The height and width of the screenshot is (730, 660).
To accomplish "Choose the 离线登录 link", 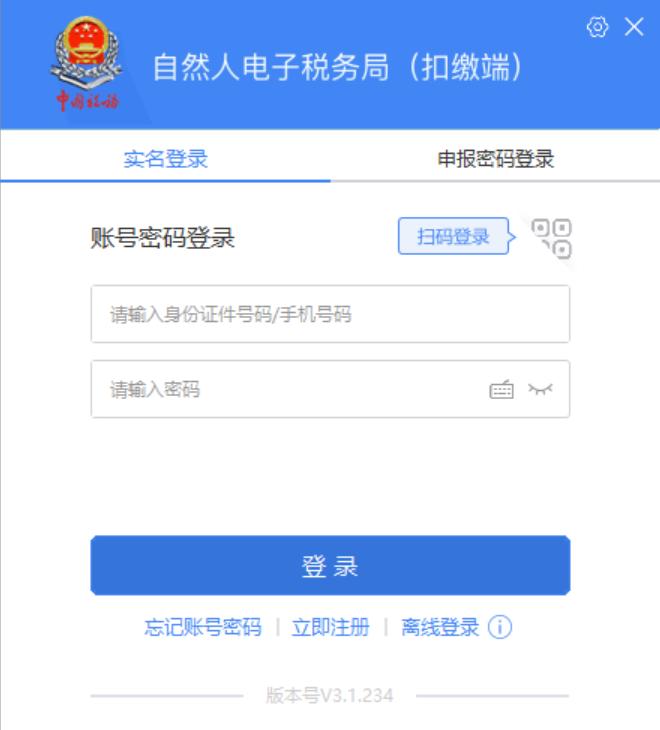I will tap(440, 627).
